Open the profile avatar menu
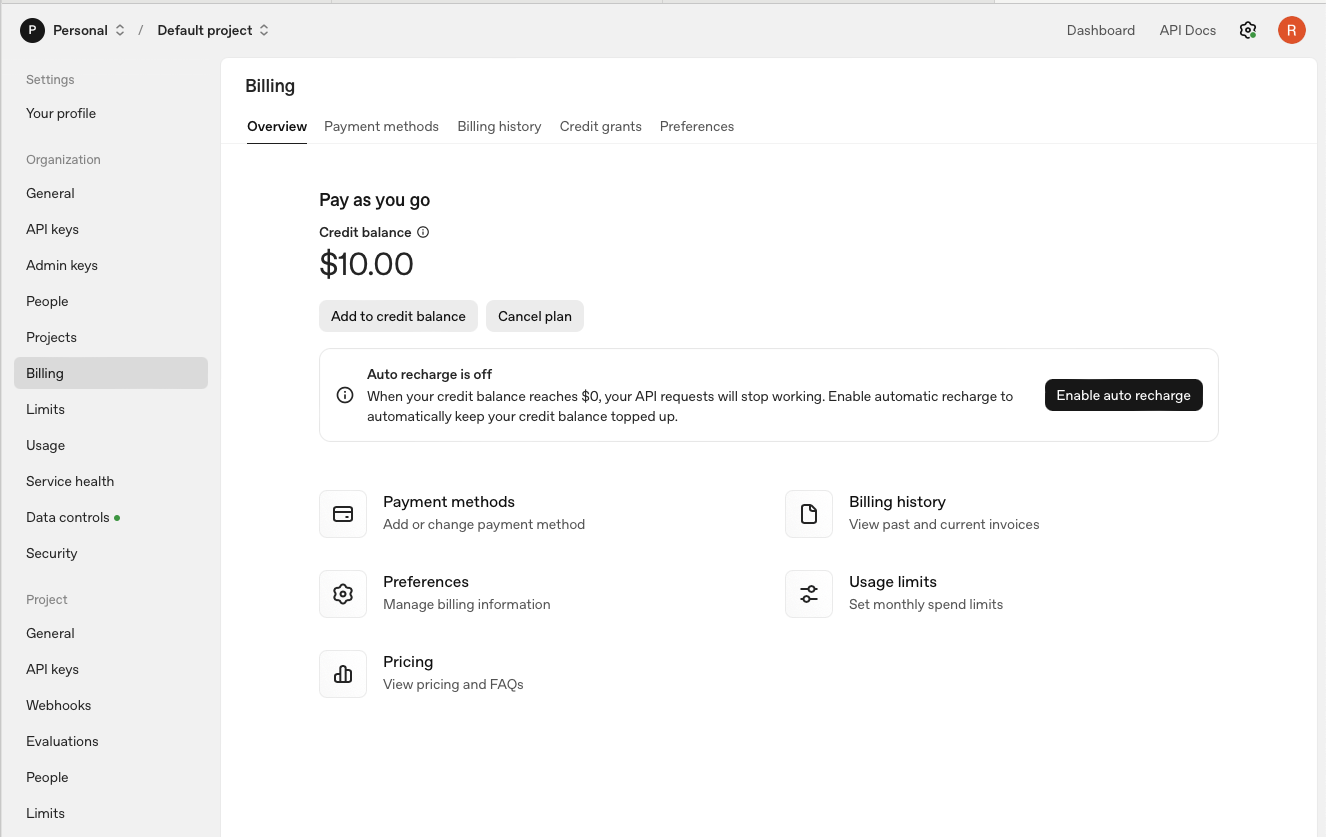The width and height of the screenshot is (1326, 837). (1291, 30)
